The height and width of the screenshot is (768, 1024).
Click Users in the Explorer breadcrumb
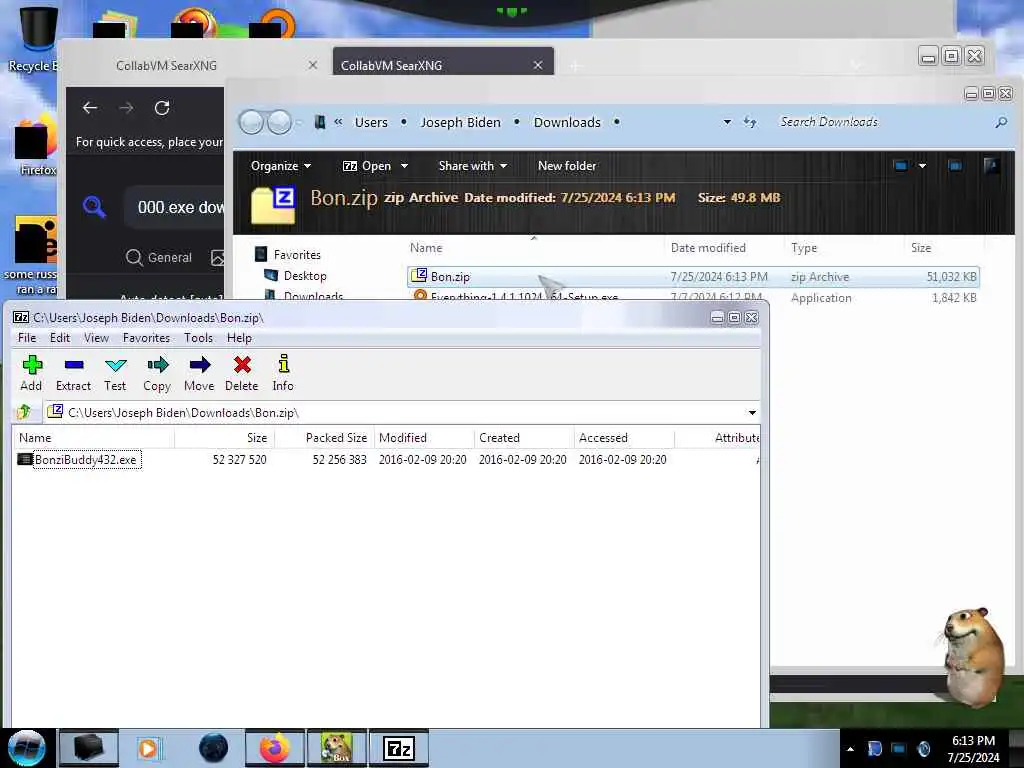click(371, 122)
